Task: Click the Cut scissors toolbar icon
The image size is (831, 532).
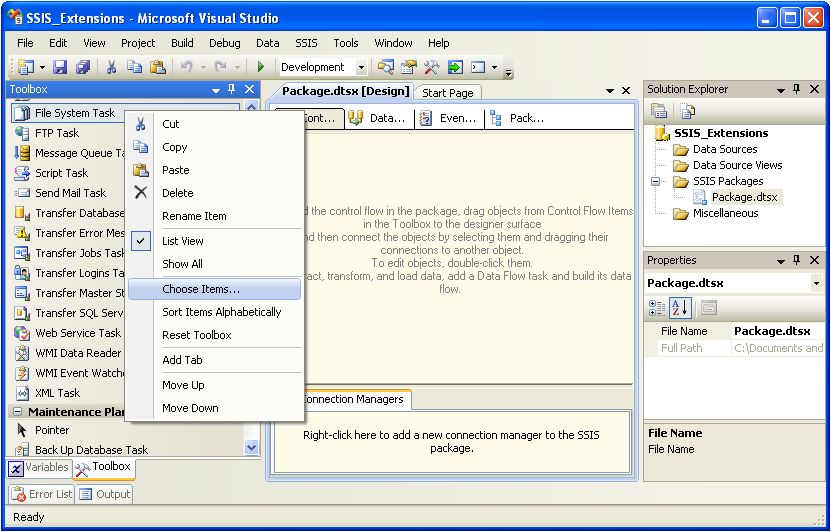Action: point(111,67)
